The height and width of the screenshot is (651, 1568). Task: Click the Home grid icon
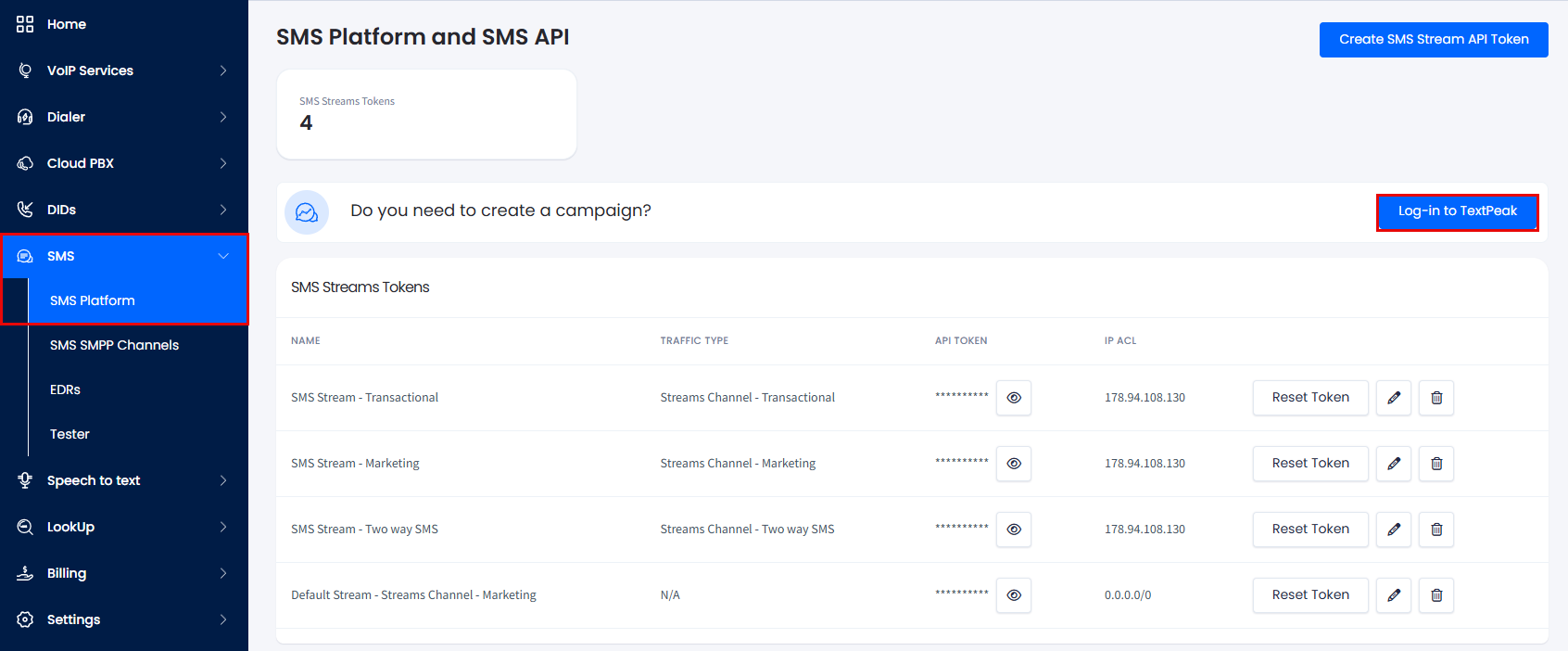tap(25, 24)
